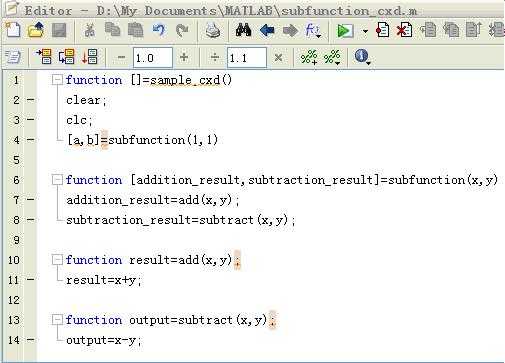Go back with blue arrow

point(267,30)
